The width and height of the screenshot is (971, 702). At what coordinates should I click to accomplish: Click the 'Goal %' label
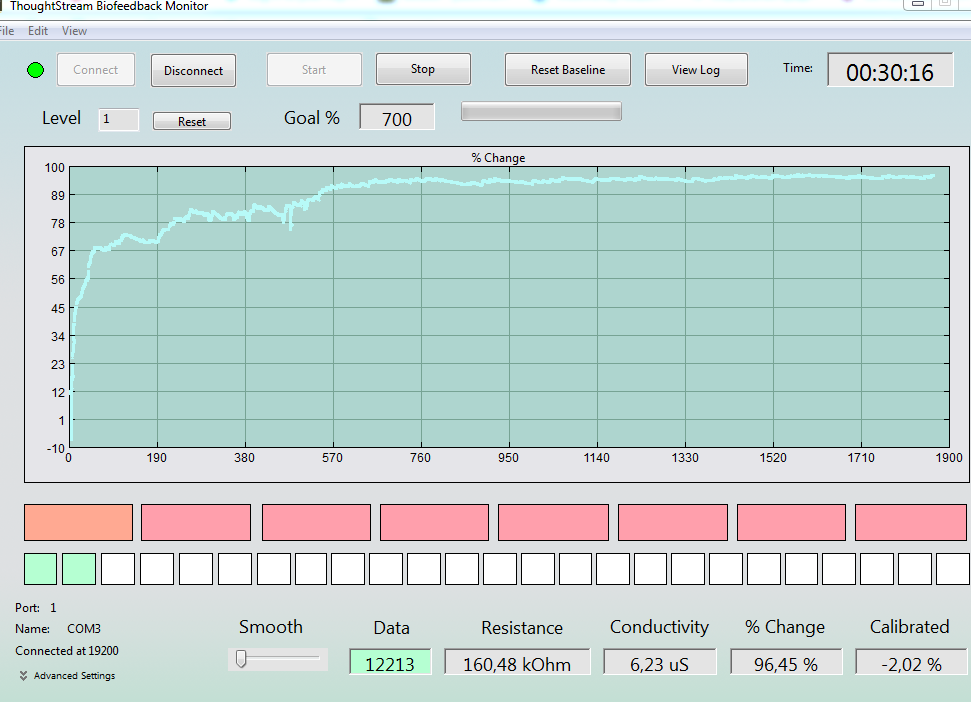click(x=311, y=118)
